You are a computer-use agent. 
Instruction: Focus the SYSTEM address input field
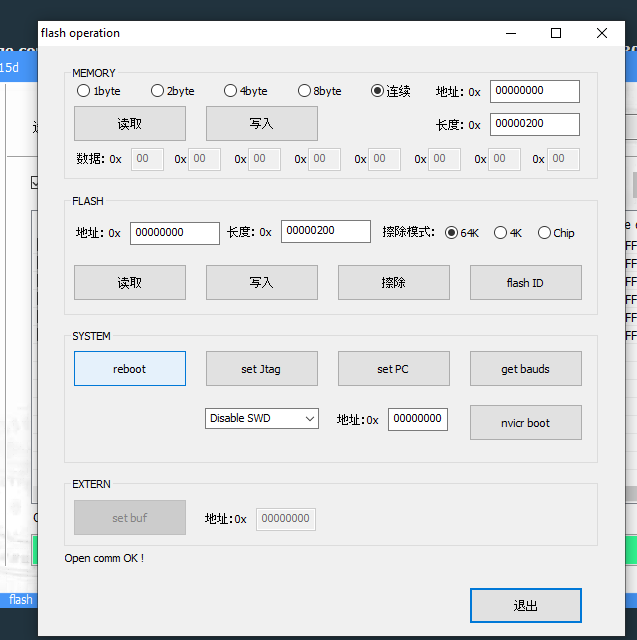click(x=417, y=419)
